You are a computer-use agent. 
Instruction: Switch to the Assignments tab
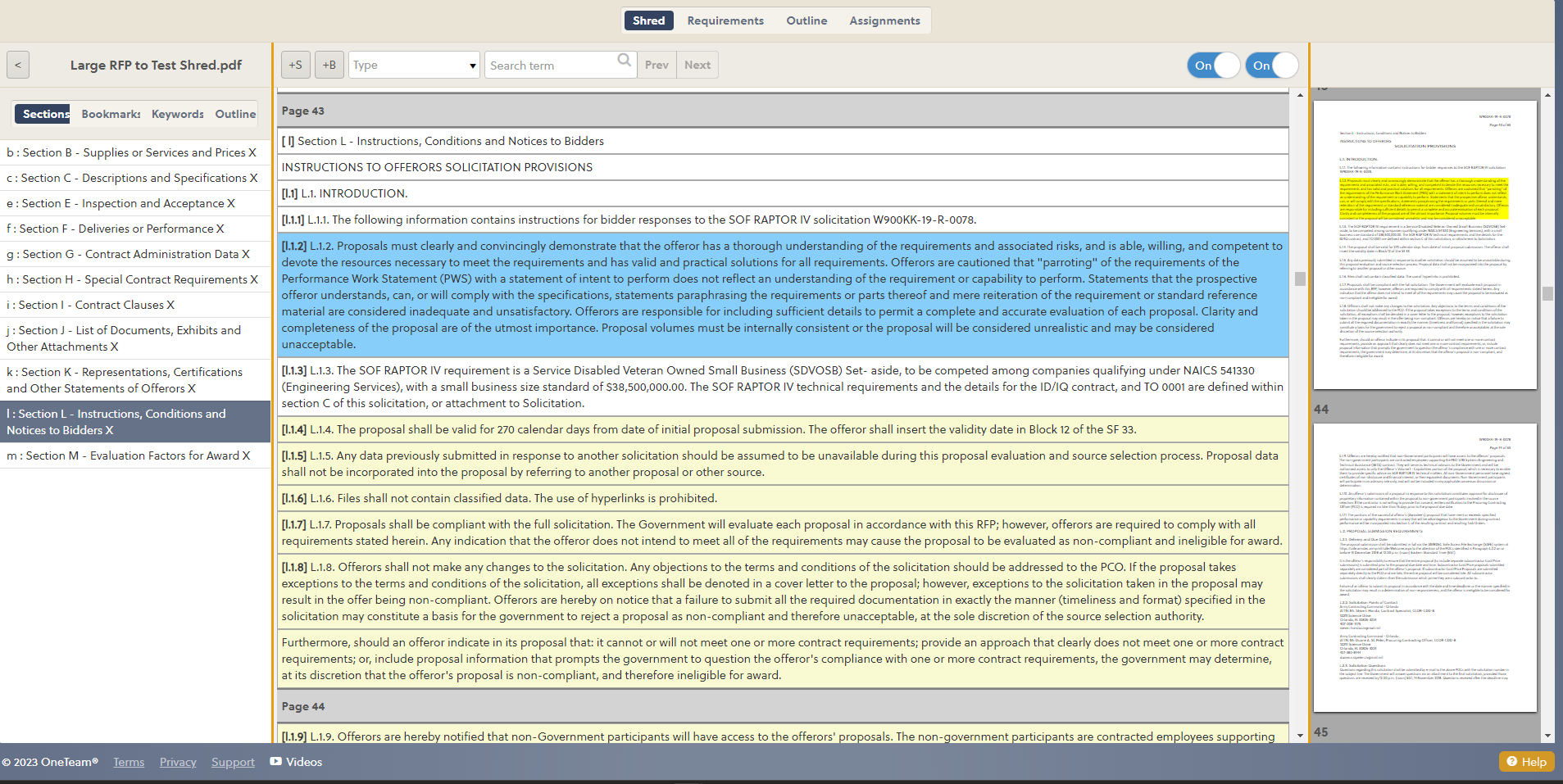pyautogui.click(x=884, y=20)
